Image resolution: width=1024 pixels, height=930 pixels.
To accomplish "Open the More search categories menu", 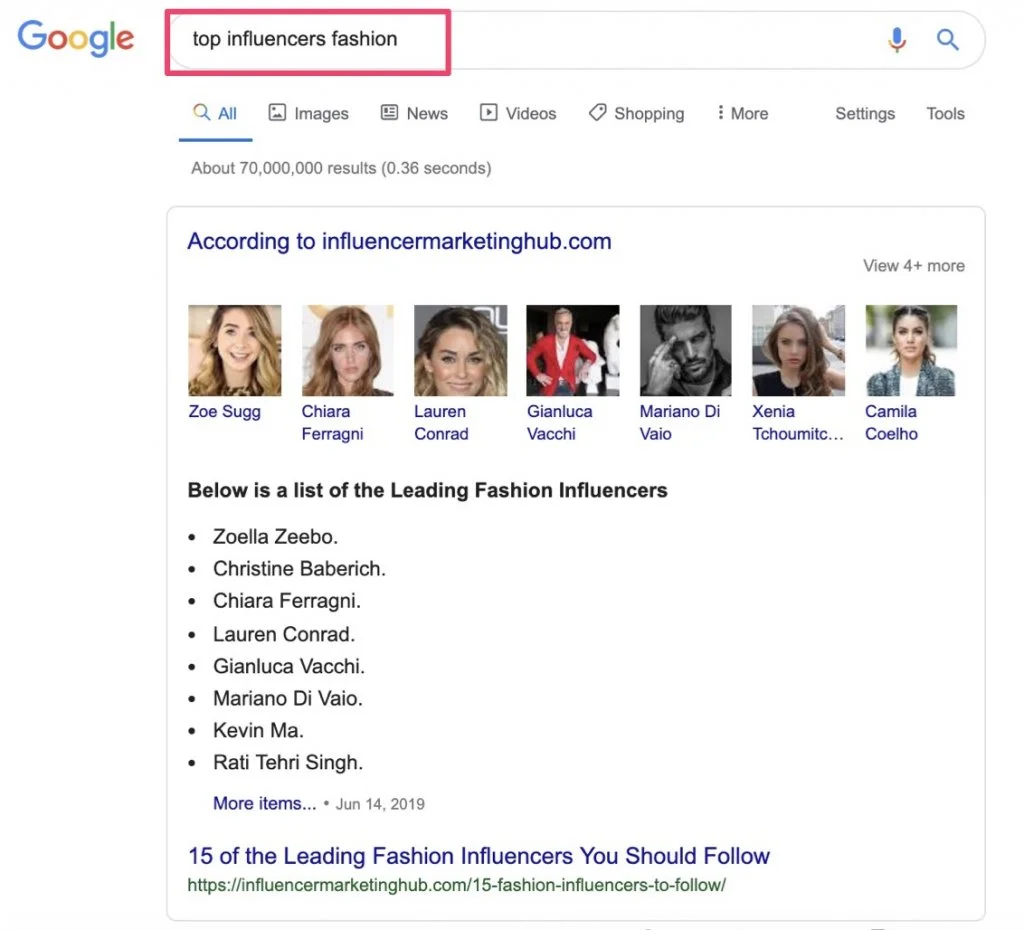I will coord(743,114).
